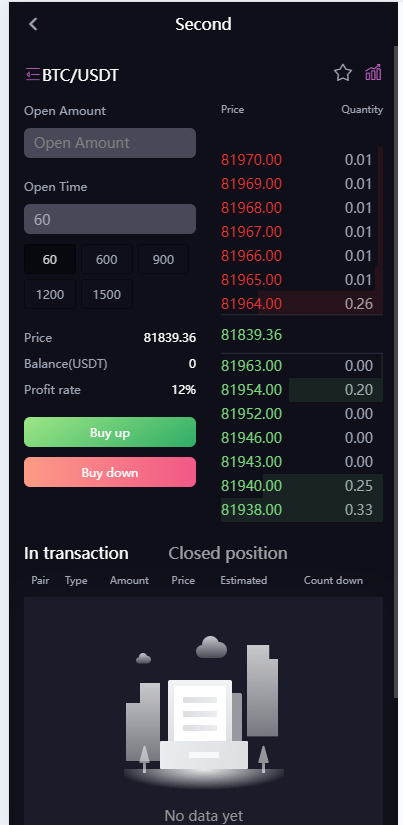
Task: Select the 81964.00 sell order row
Action: pyautogui.click(x=302, y=304)
